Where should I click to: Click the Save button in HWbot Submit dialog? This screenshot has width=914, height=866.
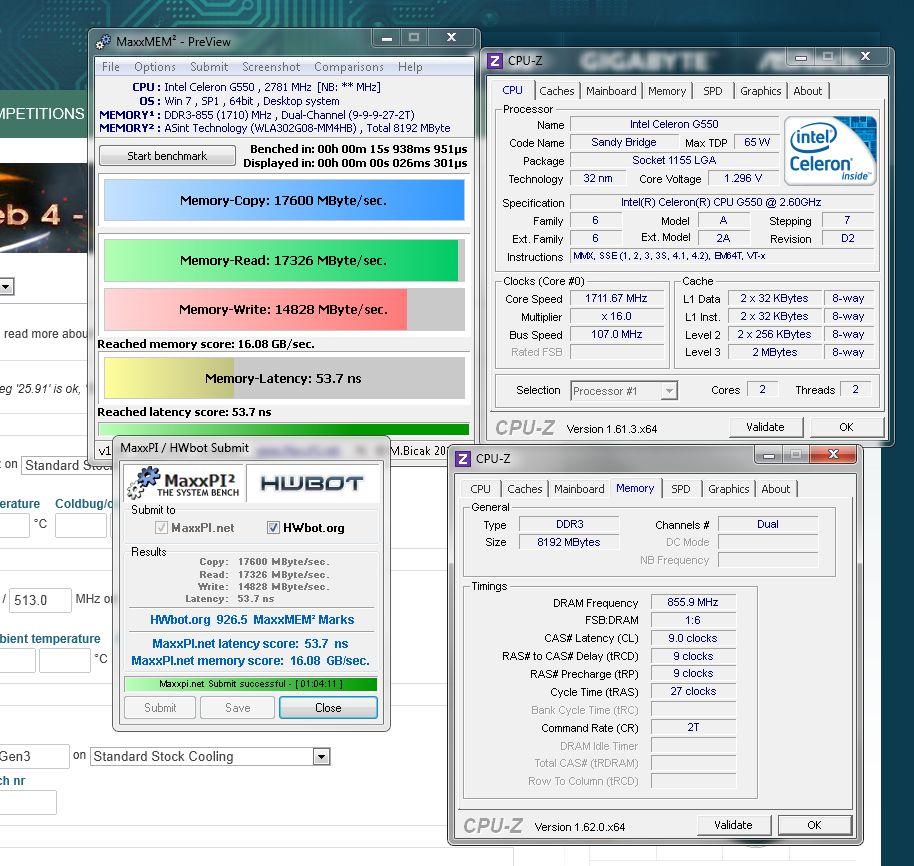coord(238,707)
